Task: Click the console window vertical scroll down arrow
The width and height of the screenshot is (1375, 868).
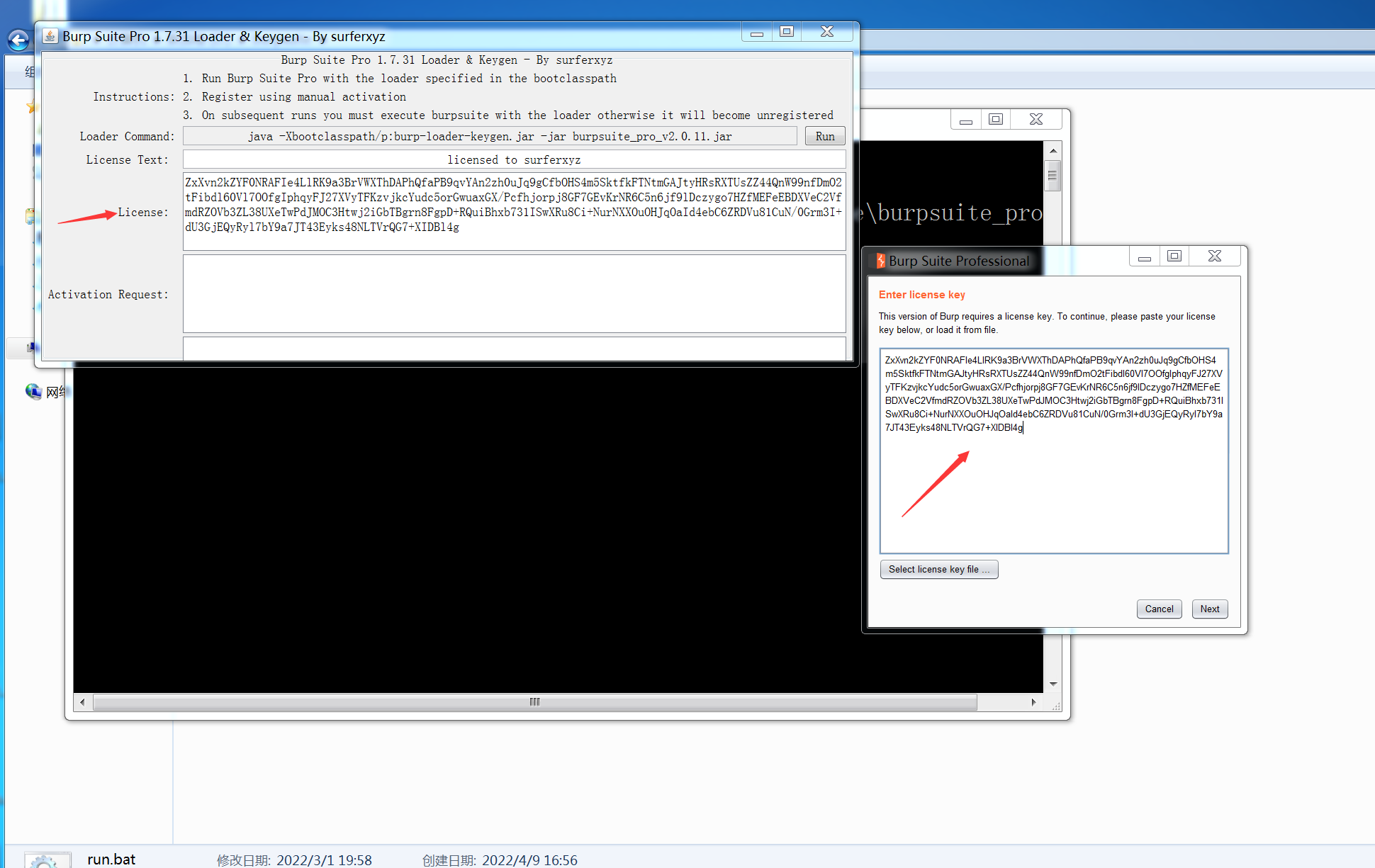Action: click(x=1053, y=684)
